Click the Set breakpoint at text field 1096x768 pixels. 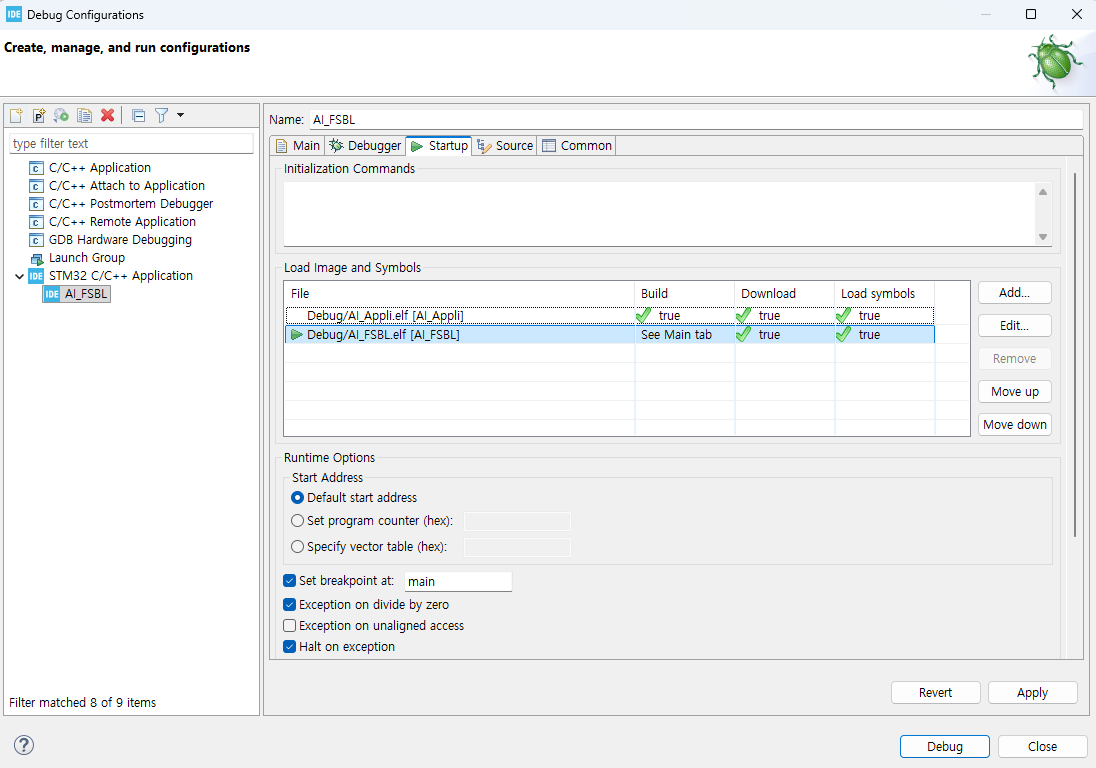point(457,581)
